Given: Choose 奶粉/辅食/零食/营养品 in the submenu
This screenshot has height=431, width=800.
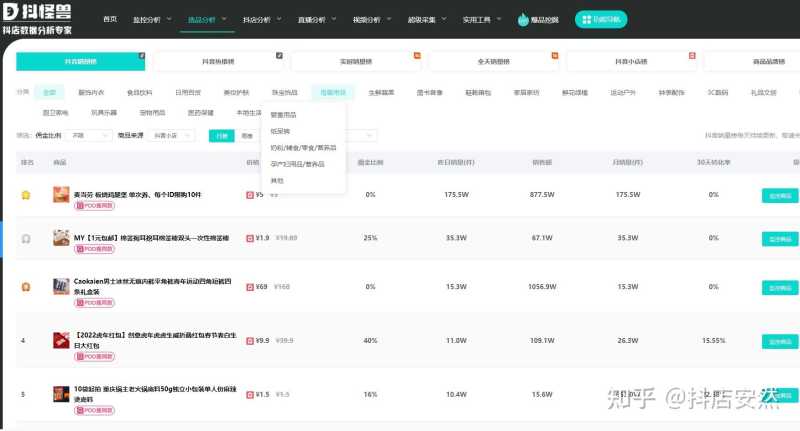Looking at the screenshot, I should 303,147.
